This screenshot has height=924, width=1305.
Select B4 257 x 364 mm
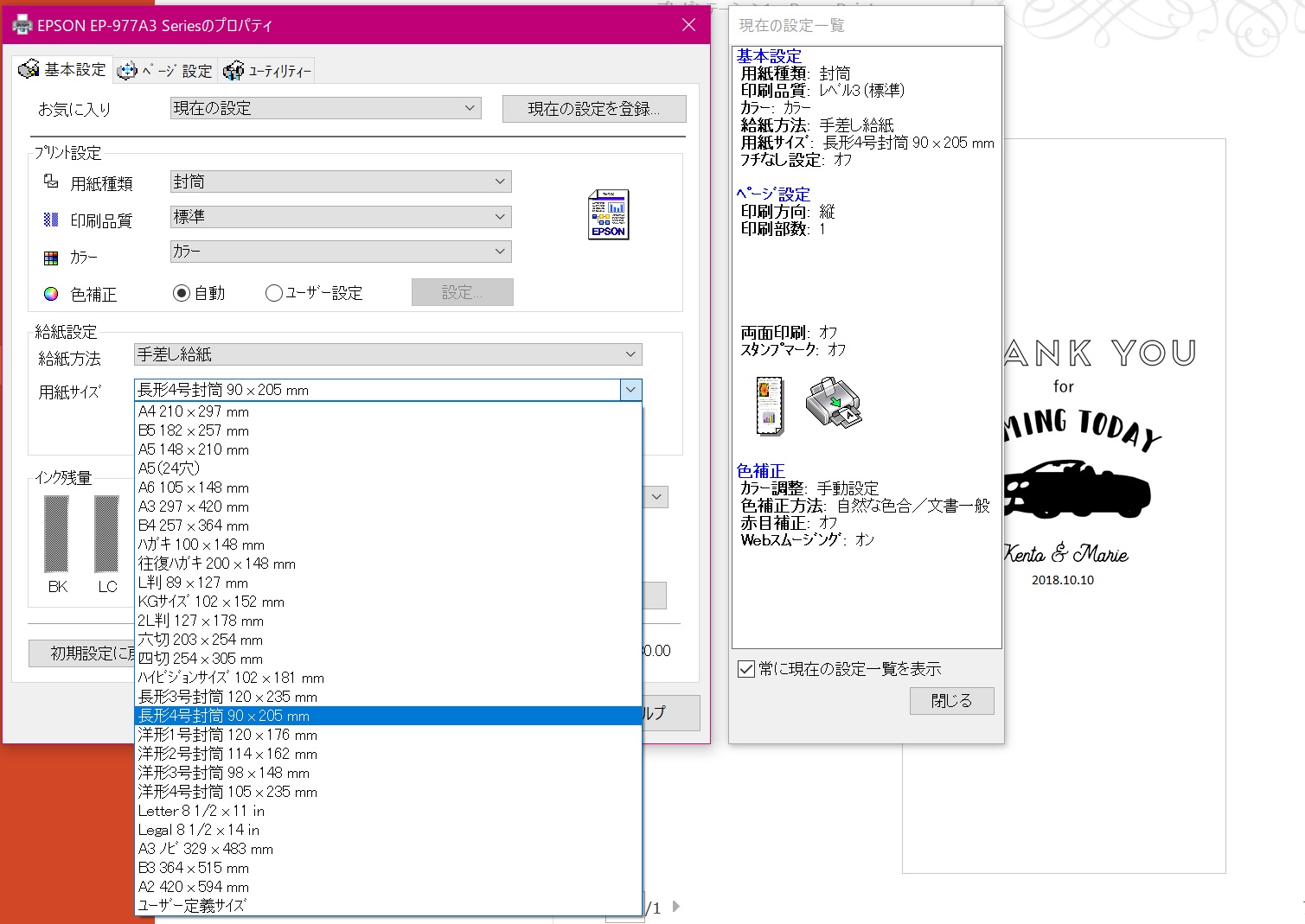click(388, 526)
